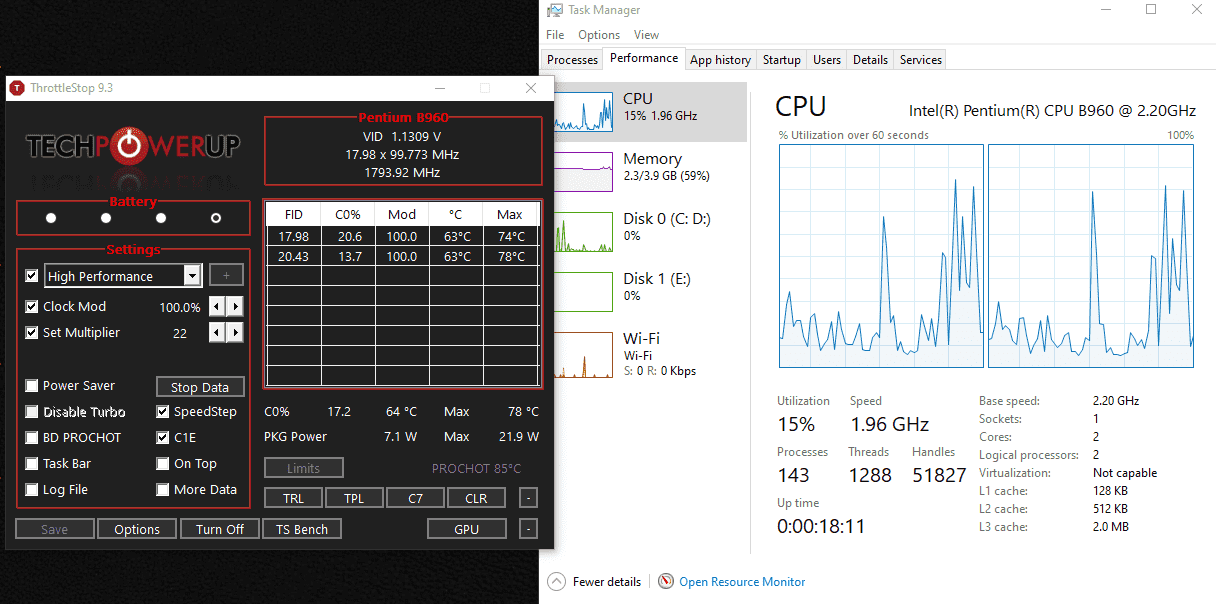This screenshot has width=1216, height=604.
Task: Switch to the Services tab
Action: [921, 60]
